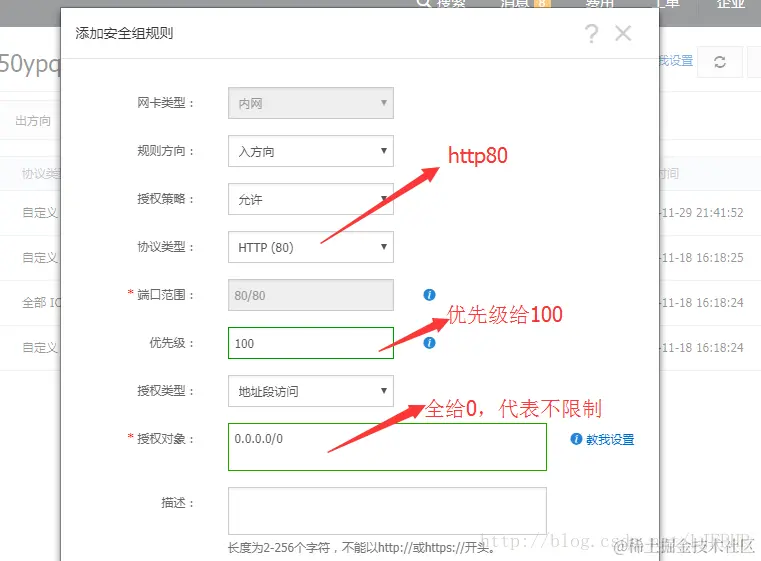The width and height of the screenshot is (761, 561).
Task: Close the add security group rule dialog
Action: pos(623,33)
